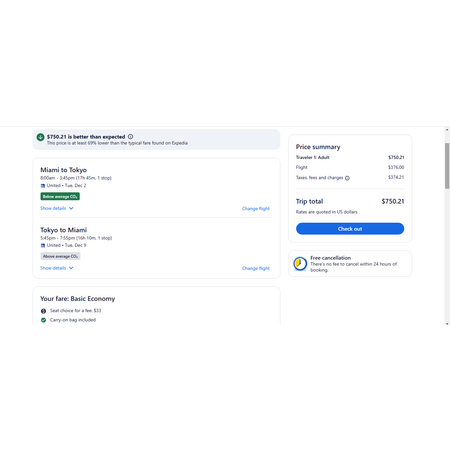Click the chevron next to the first Show details
This screenshot has width=450, height=450.
coord(71,208)
